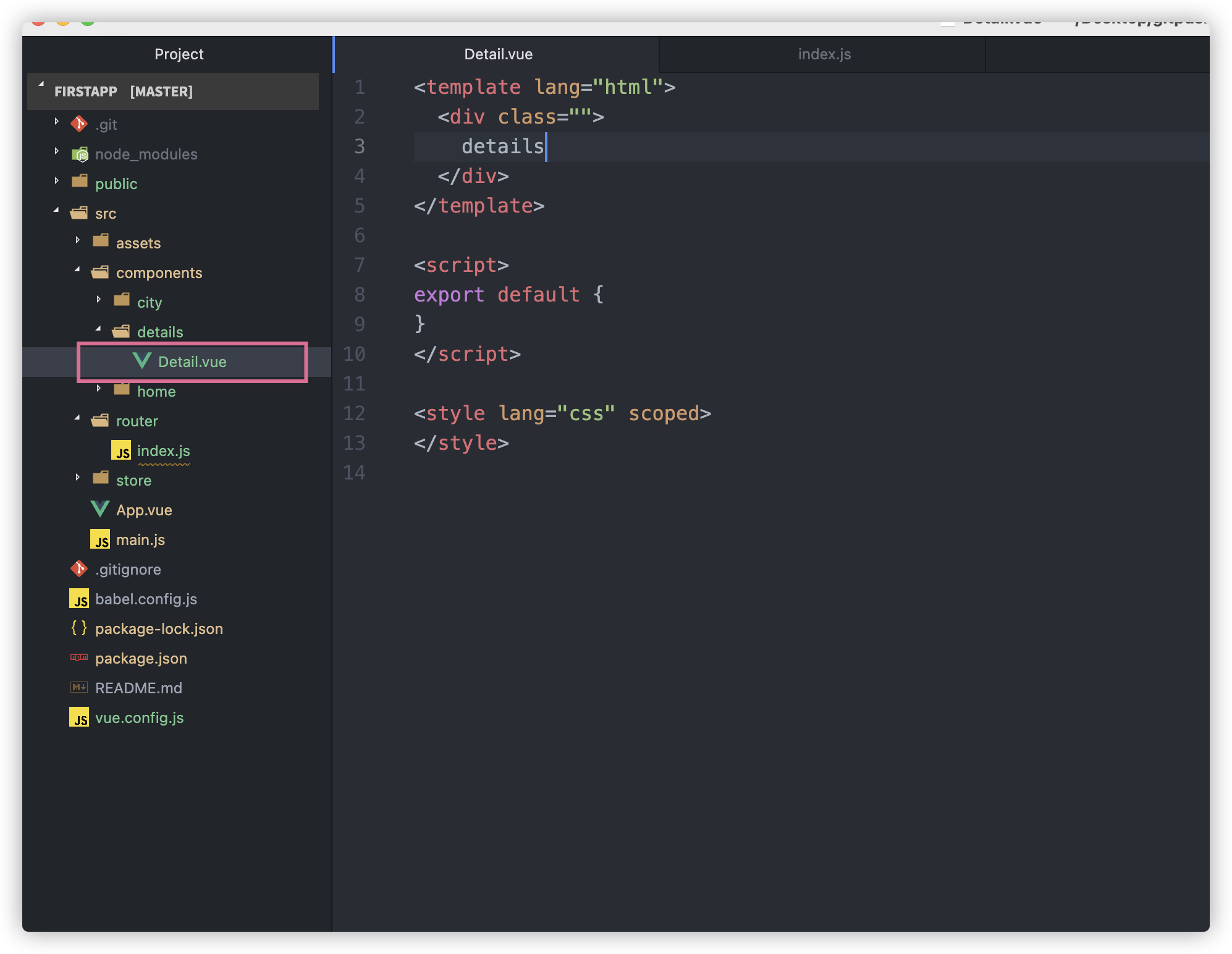The height and width of the screenshot is (954, 1232).
Task: Select the FIRSTAPP [MASTER] root row
Action: (x=173, y=91)
